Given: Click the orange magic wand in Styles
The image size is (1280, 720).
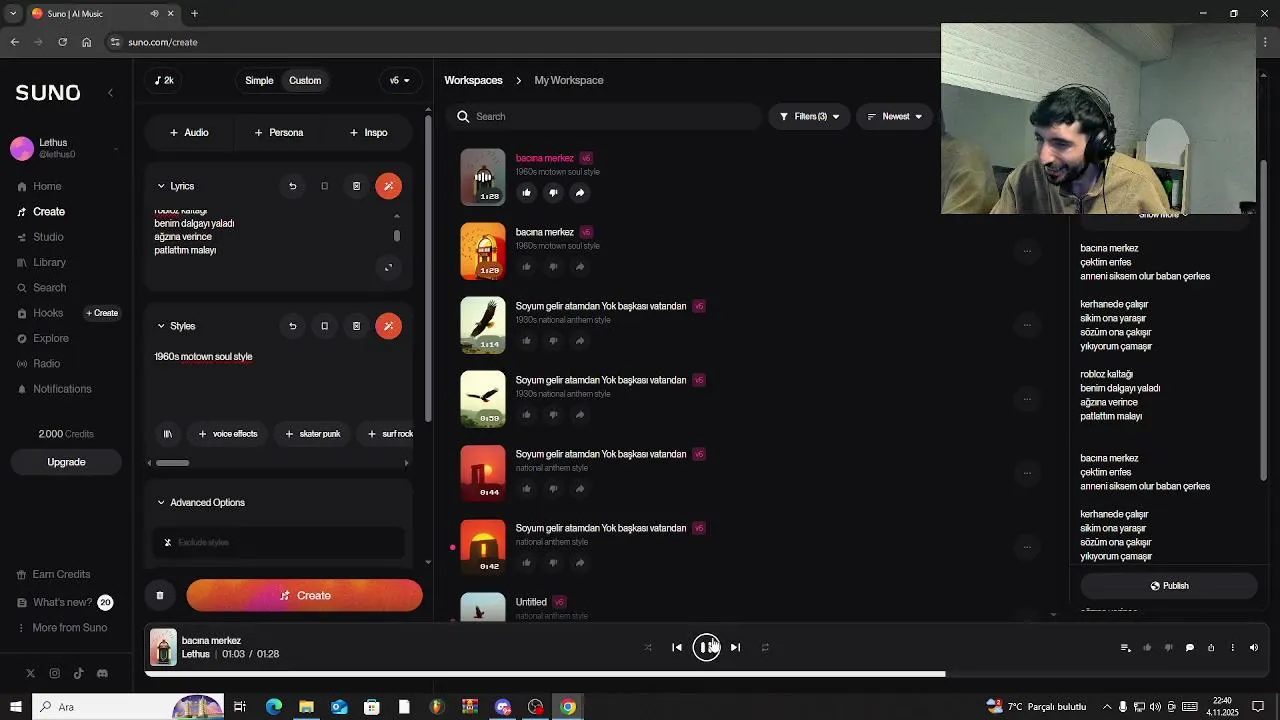Looking at the screenshot, I should point(389,326).
